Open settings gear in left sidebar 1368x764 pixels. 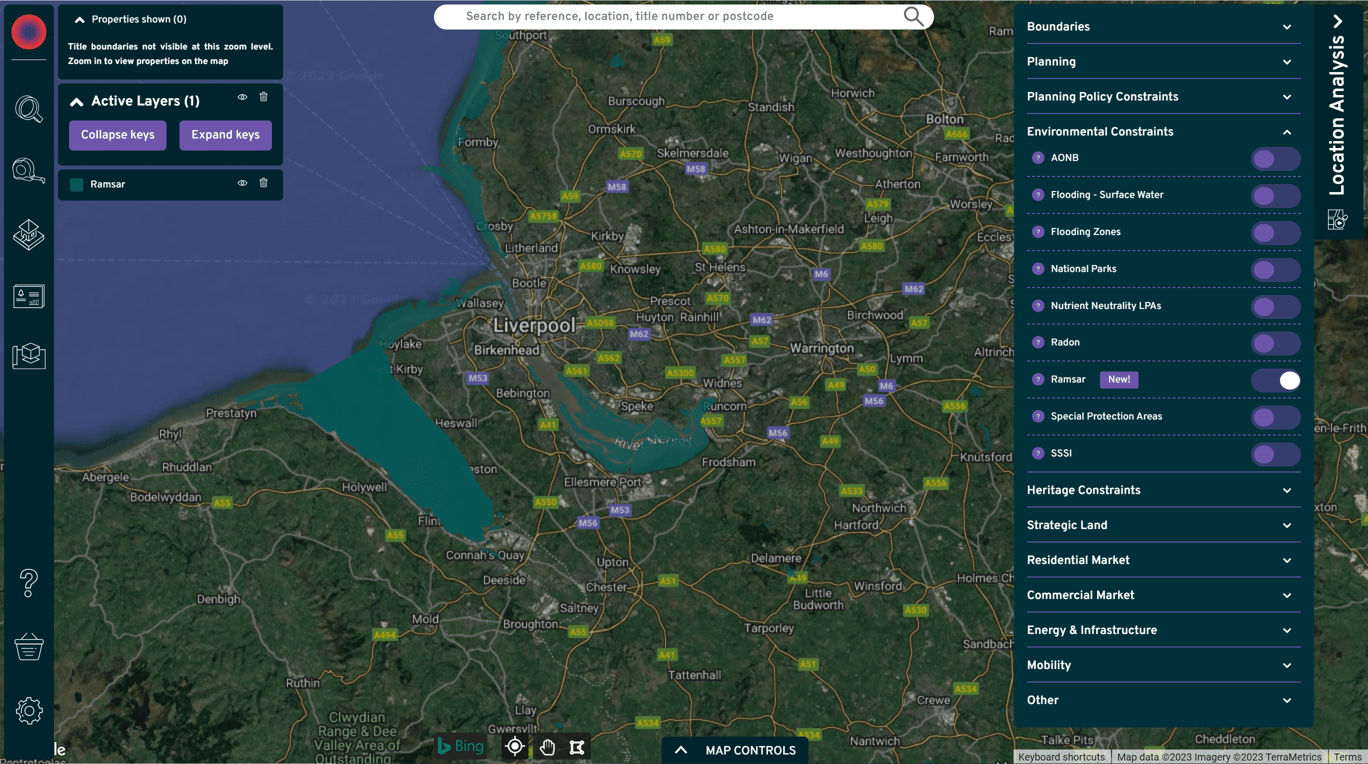click(x=28, y=711)
